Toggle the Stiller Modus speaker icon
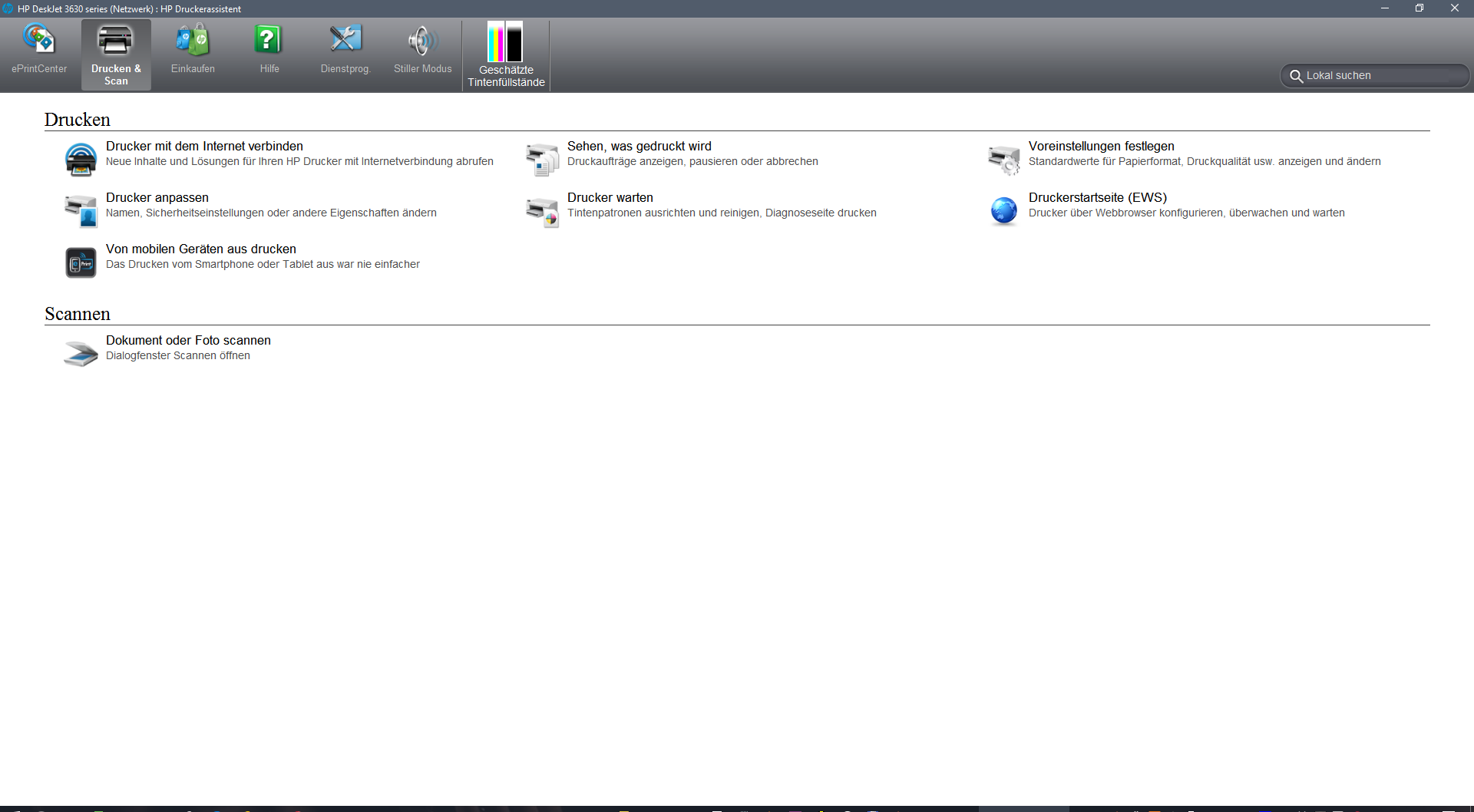This screenshot has width=1474, height=812. point(422,40)
